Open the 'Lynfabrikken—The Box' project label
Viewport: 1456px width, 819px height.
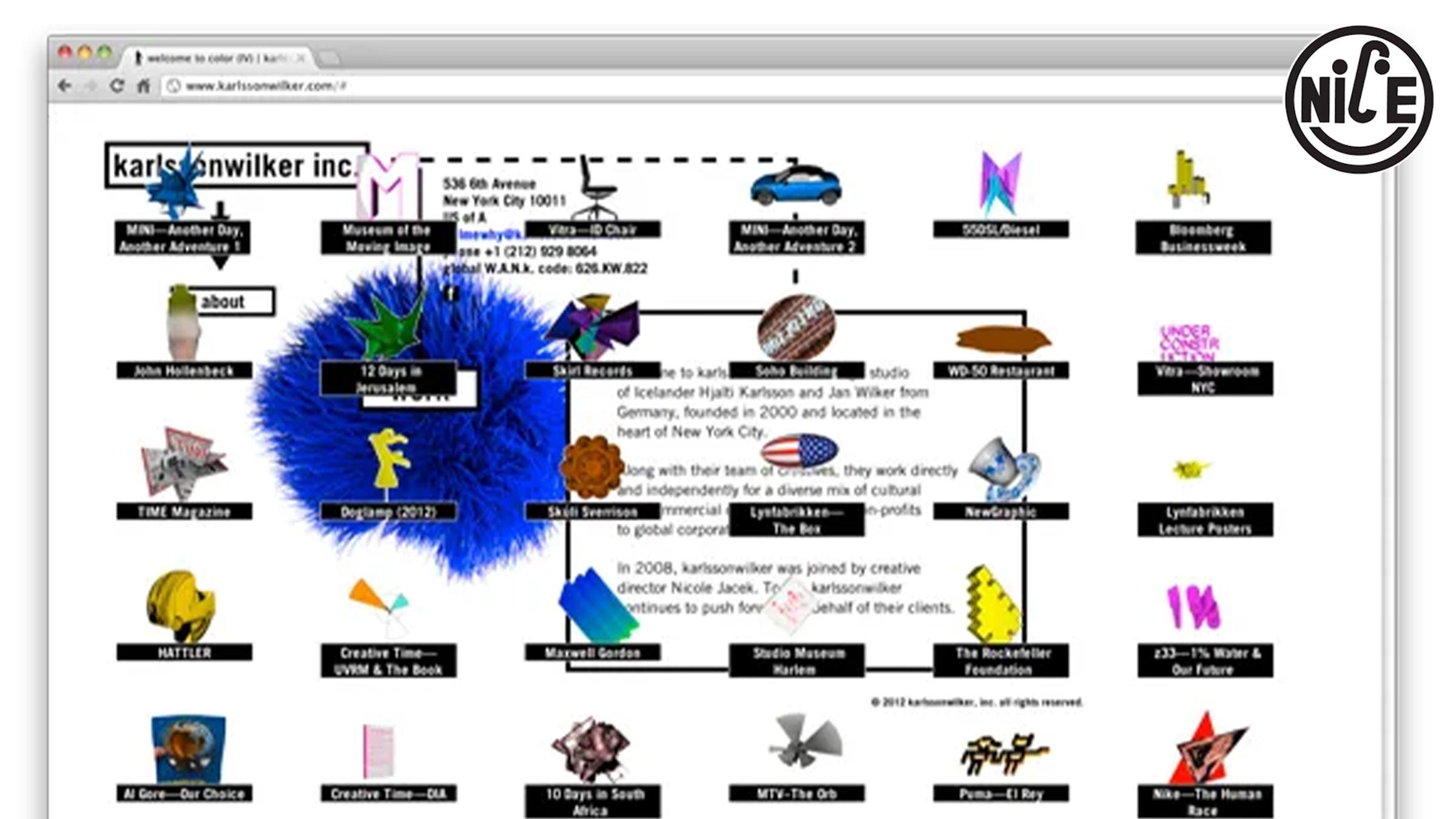tap(797, 520)
